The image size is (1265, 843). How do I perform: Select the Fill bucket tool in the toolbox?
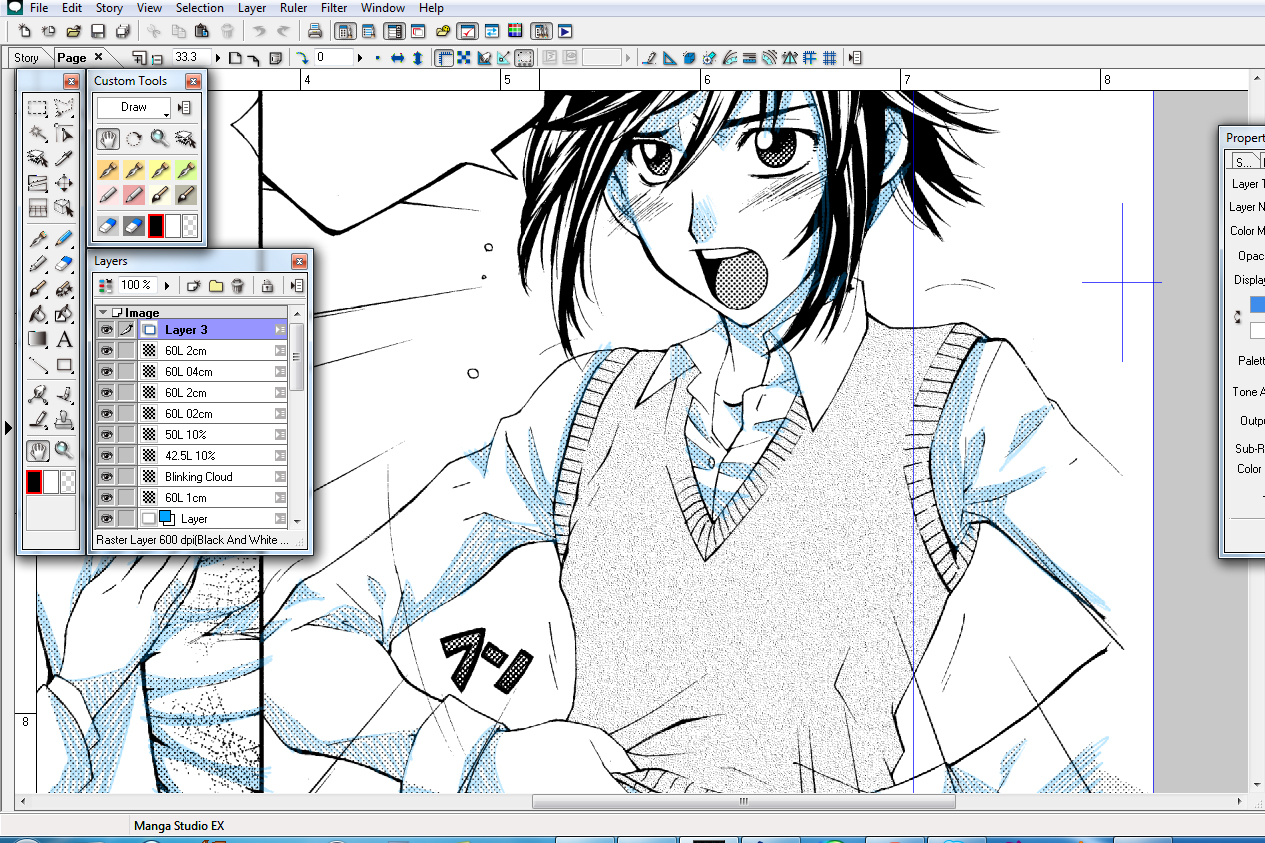38,314
